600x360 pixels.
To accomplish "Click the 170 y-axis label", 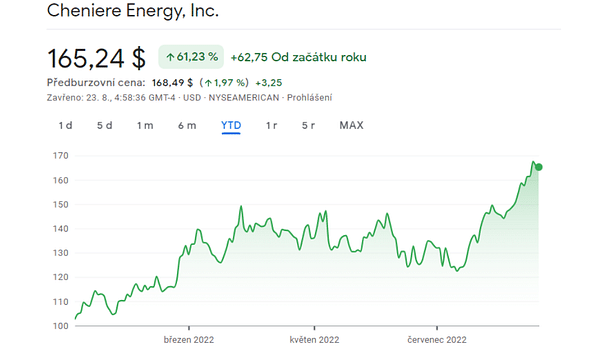I will pyautogui.click(x=60, y=156).
